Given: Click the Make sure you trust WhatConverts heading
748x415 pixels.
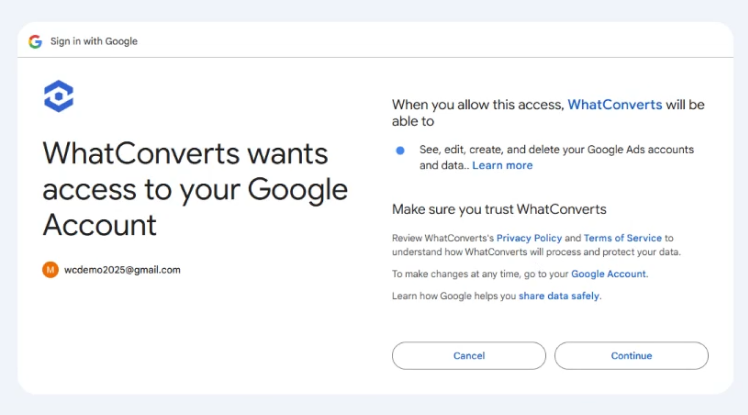Looking at the screenshot, I should [x=499, y=209].
